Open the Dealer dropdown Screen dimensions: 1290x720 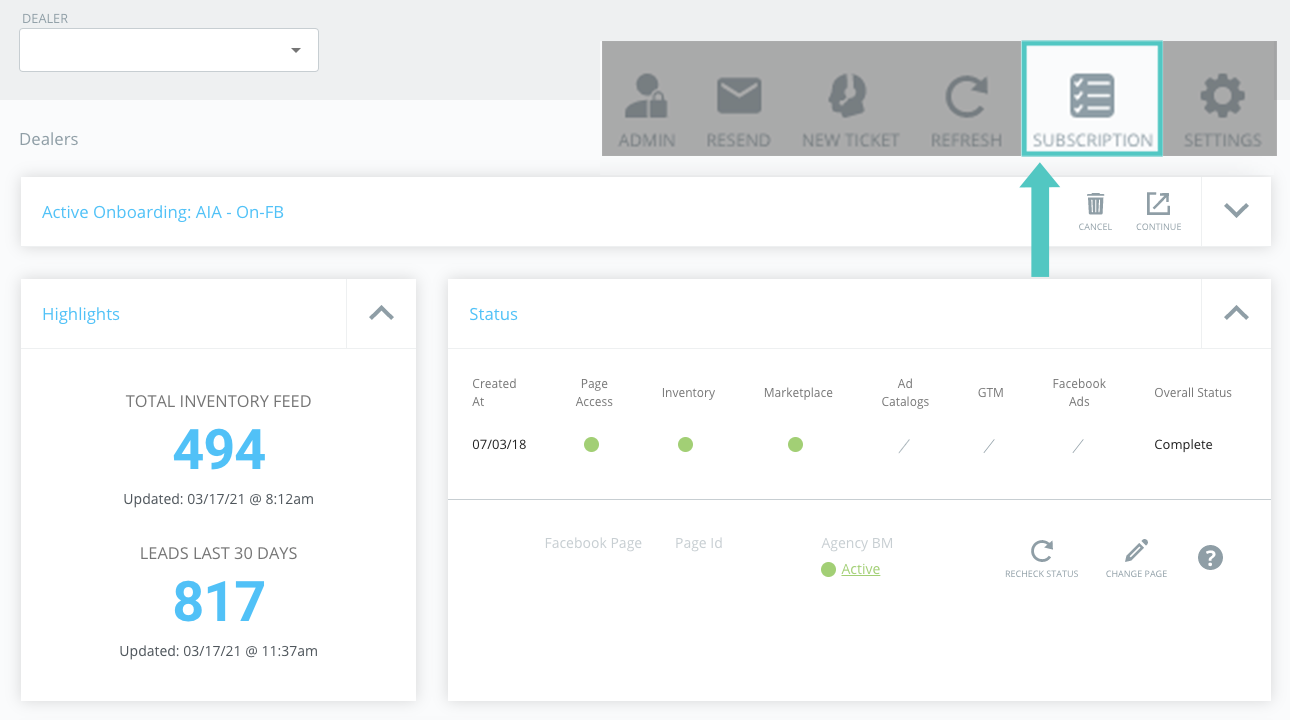tap(169, 50)
